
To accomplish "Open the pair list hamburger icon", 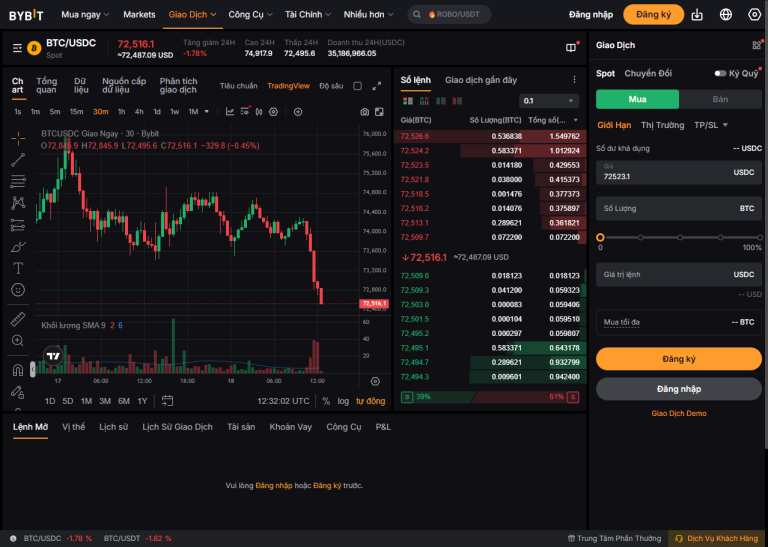I will (x=17, y=48).
